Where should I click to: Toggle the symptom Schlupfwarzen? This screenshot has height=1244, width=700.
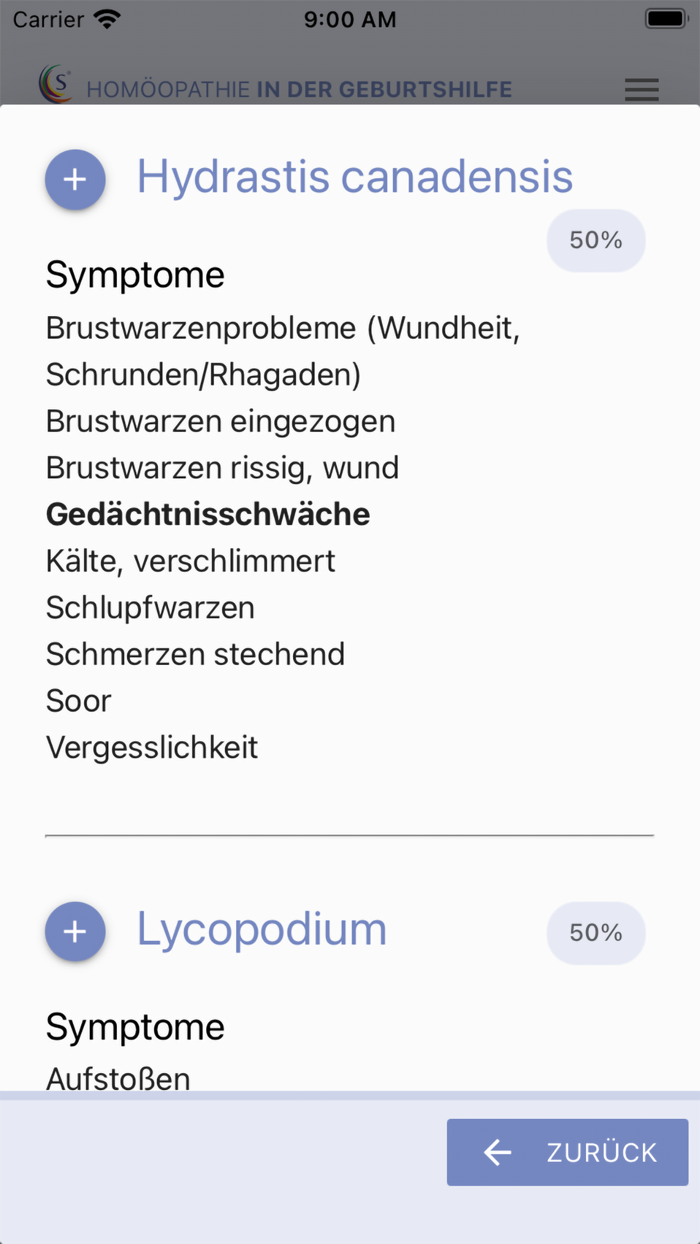150,606
